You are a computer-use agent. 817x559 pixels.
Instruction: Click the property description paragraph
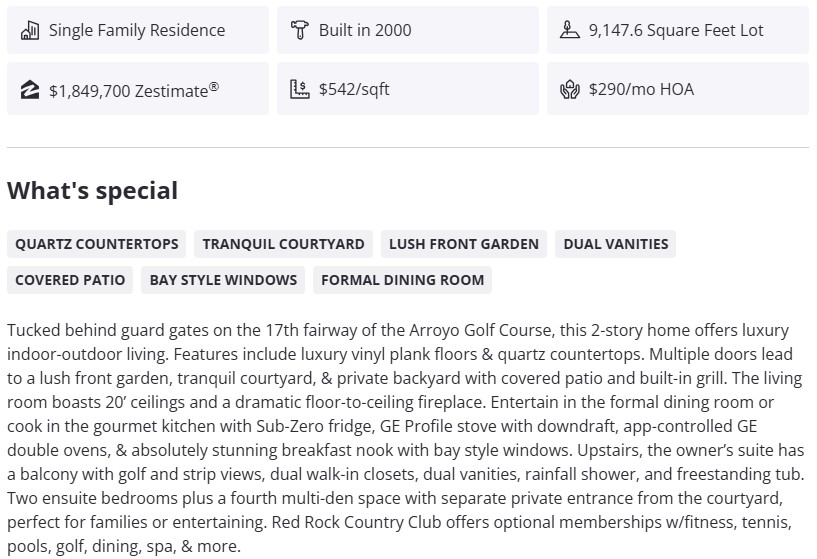click(400, 438)
